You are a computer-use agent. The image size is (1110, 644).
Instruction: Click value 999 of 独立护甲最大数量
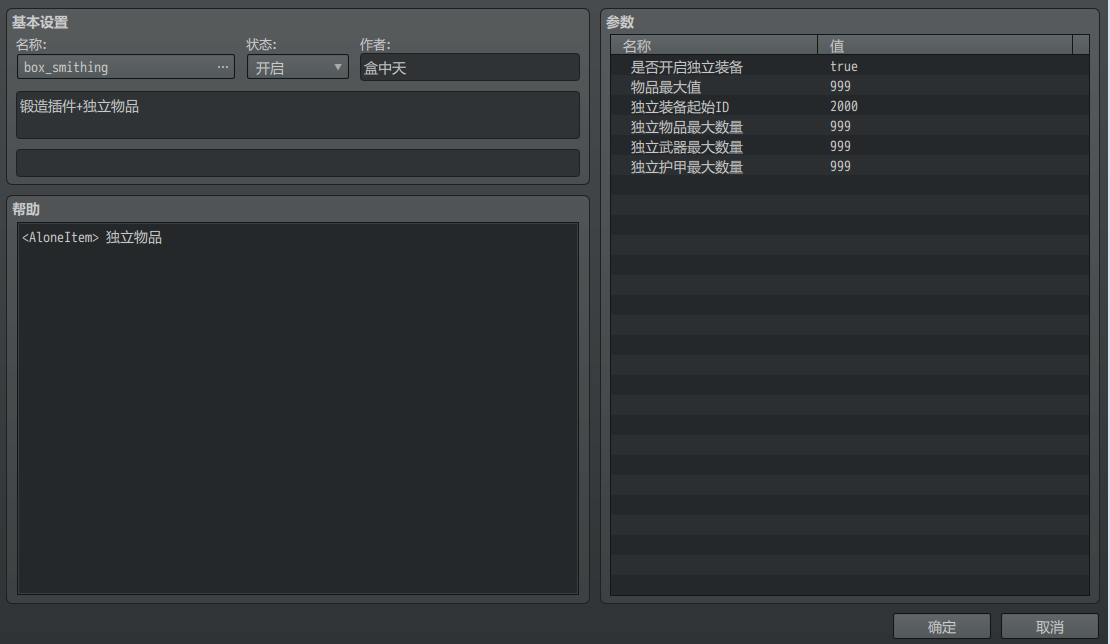(x=840, y=166)
